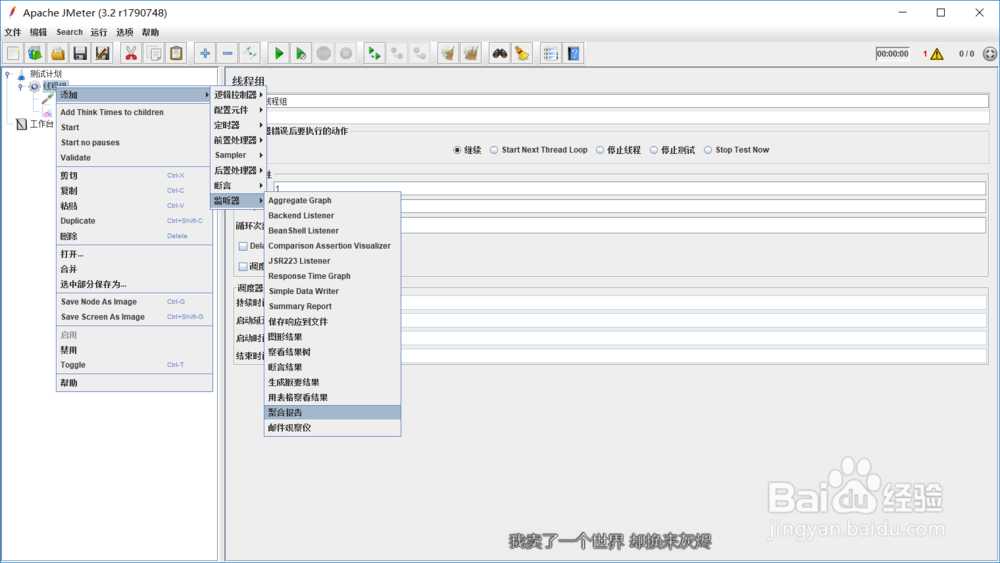Open search with binoculars icon
The width and height of the screenshot is (1000, 563).
499,54
